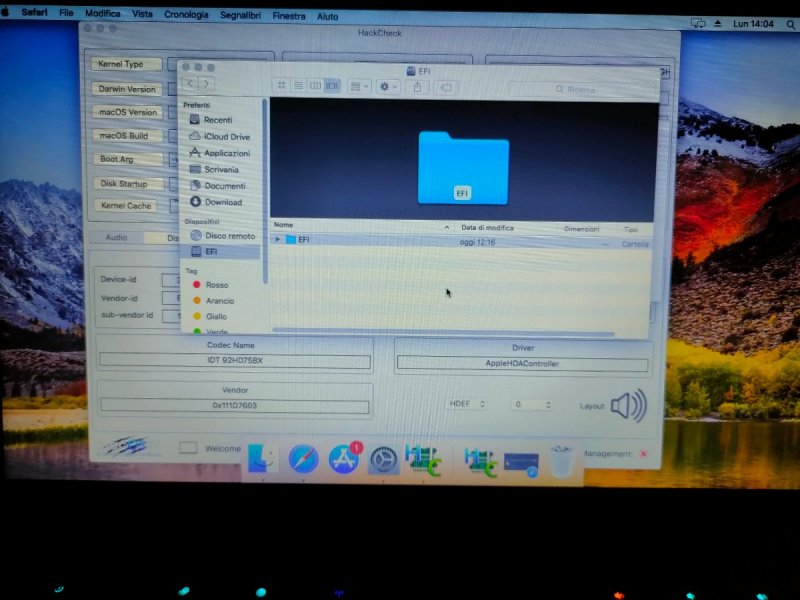
Task: Open System Preferences from the Dock
Action: pos(384,460)
